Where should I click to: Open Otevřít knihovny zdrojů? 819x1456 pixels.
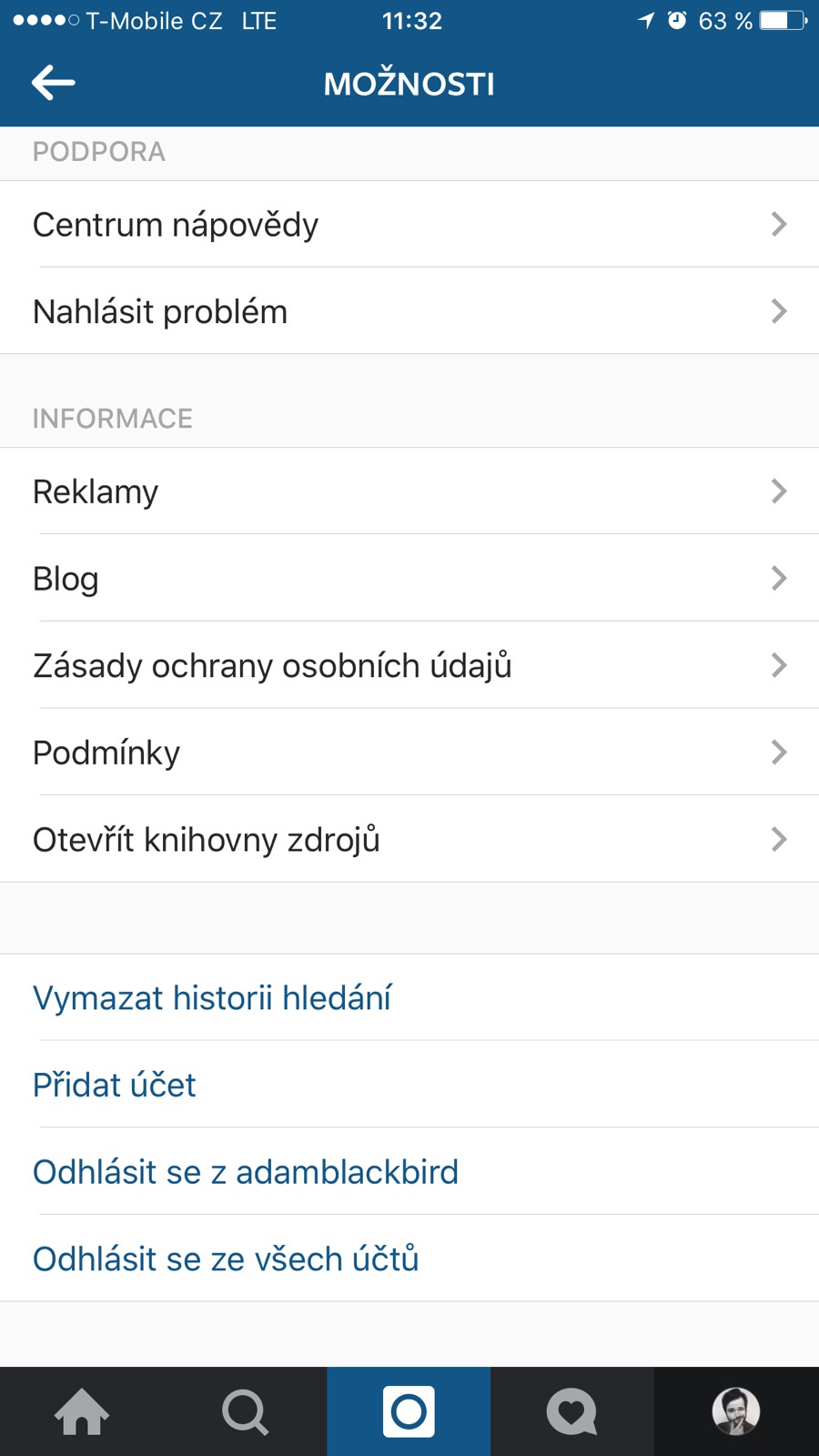[207, 839]
